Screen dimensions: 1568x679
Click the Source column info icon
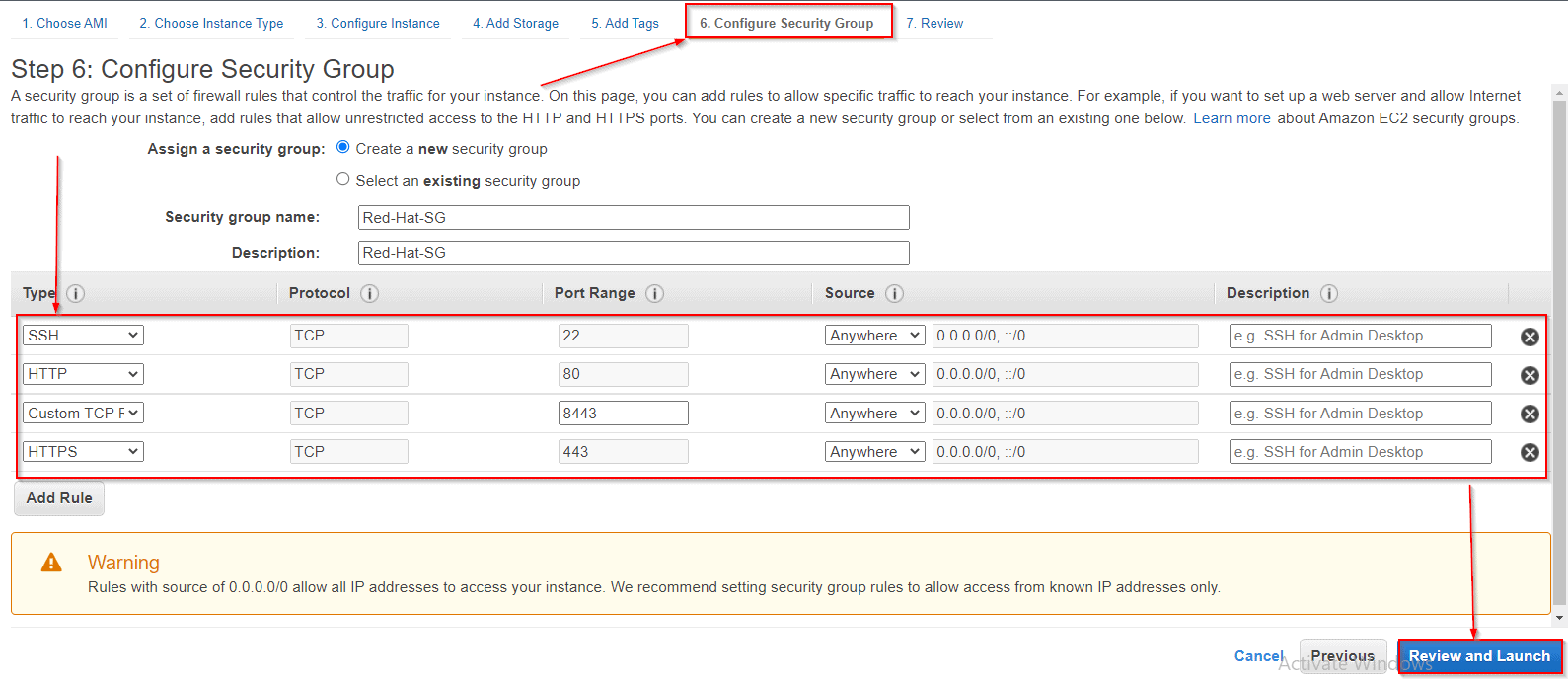tap(894, 294)
